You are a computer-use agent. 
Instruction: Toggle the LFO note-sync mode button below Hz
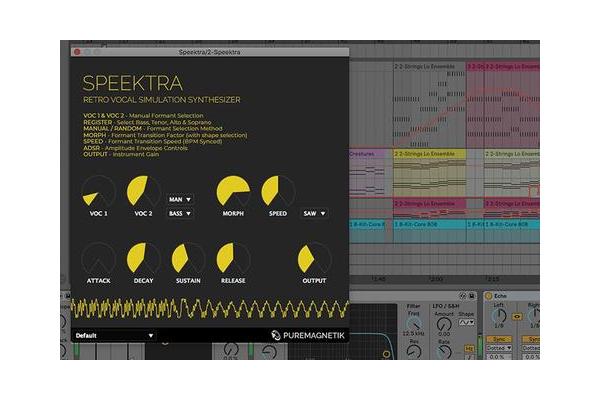point(469,357)
